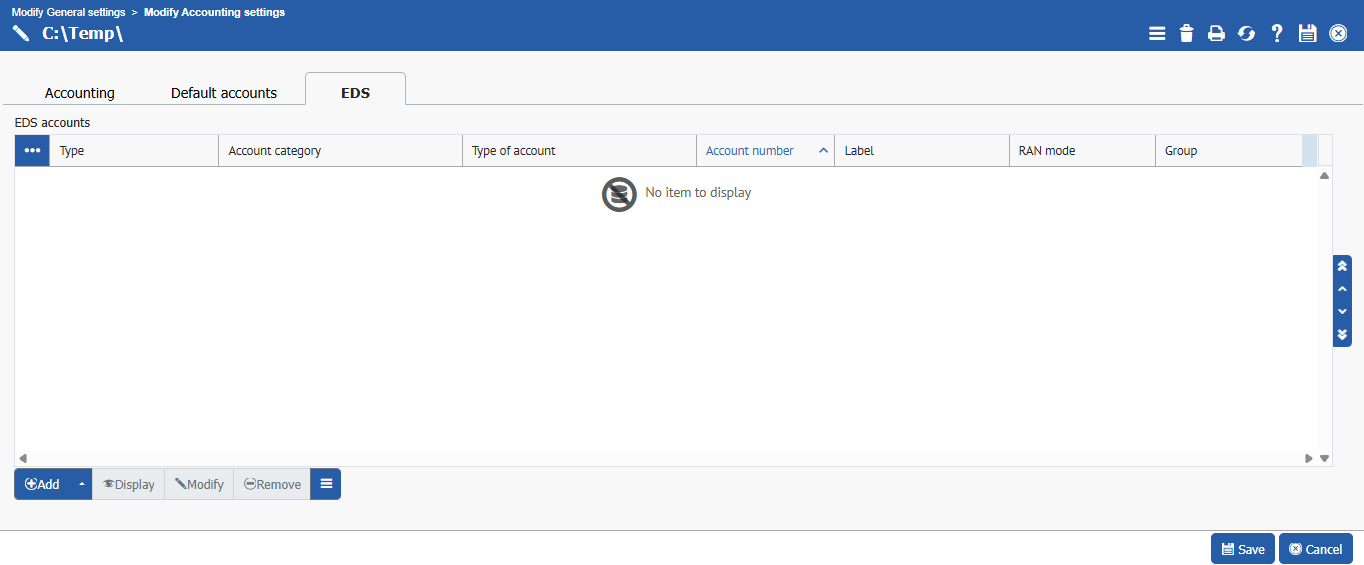
Task: Switch to the Default accounts tab
Action: pos(224,93)
